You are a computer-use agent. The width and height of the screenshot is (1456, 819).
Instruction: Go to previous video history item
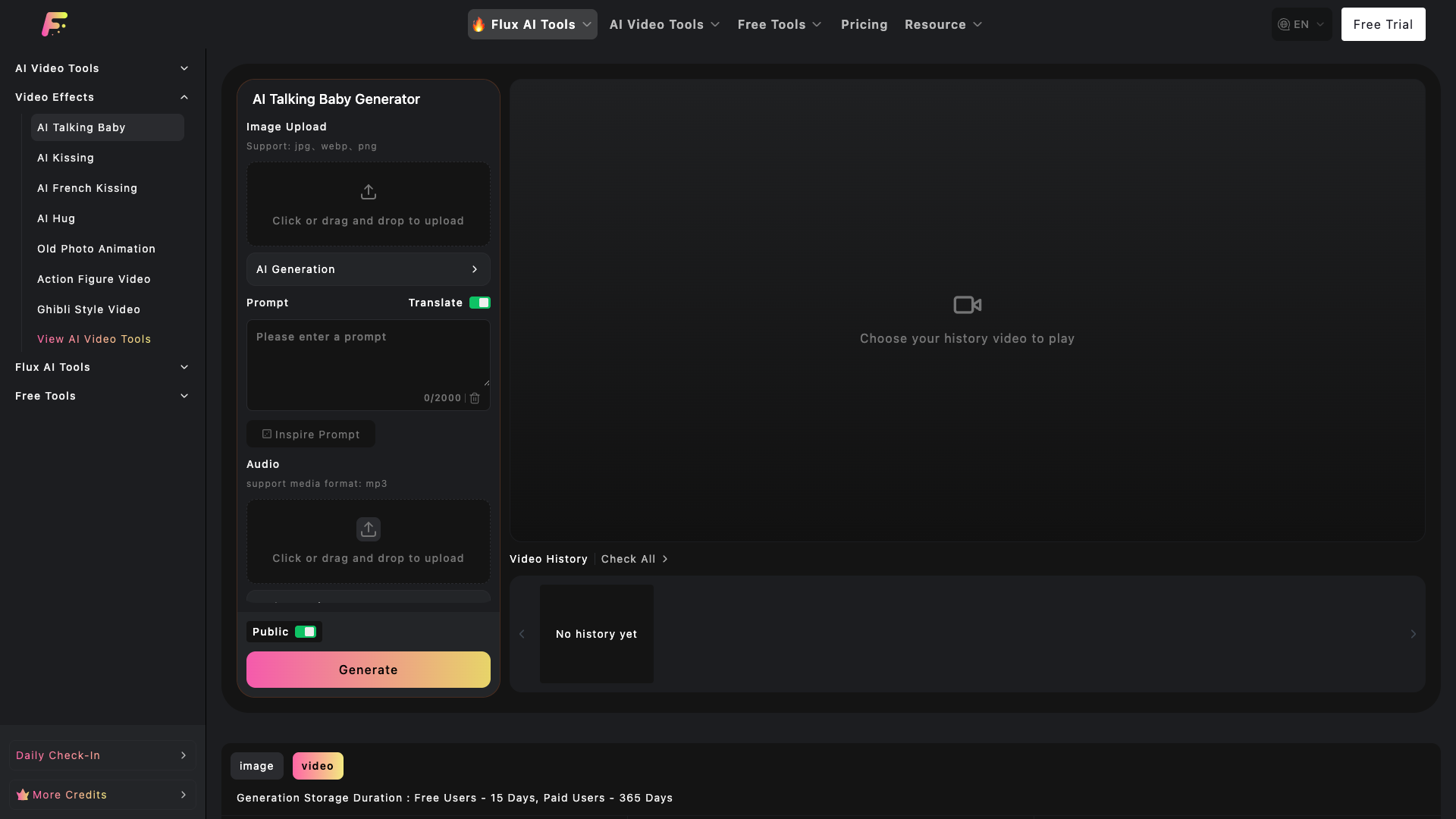522,634
